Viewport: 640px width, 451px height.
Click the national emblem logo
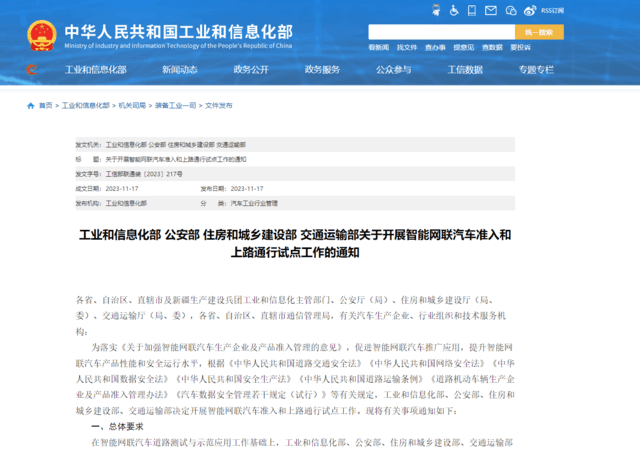pyautogui.click(x=42, y=36)
